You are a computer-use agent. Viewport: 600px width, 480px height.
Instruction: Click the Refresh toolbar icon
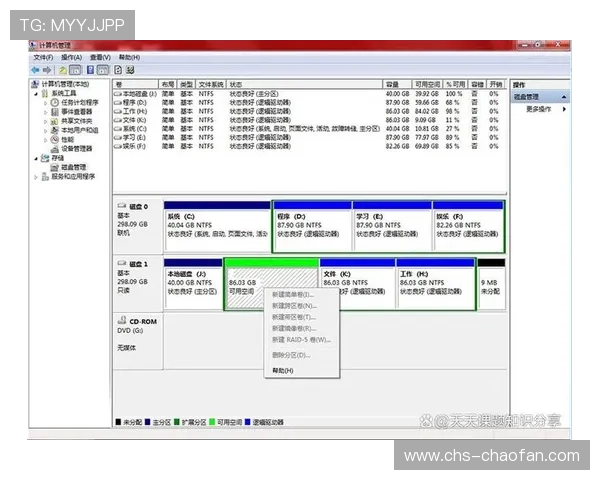(117, 70)
